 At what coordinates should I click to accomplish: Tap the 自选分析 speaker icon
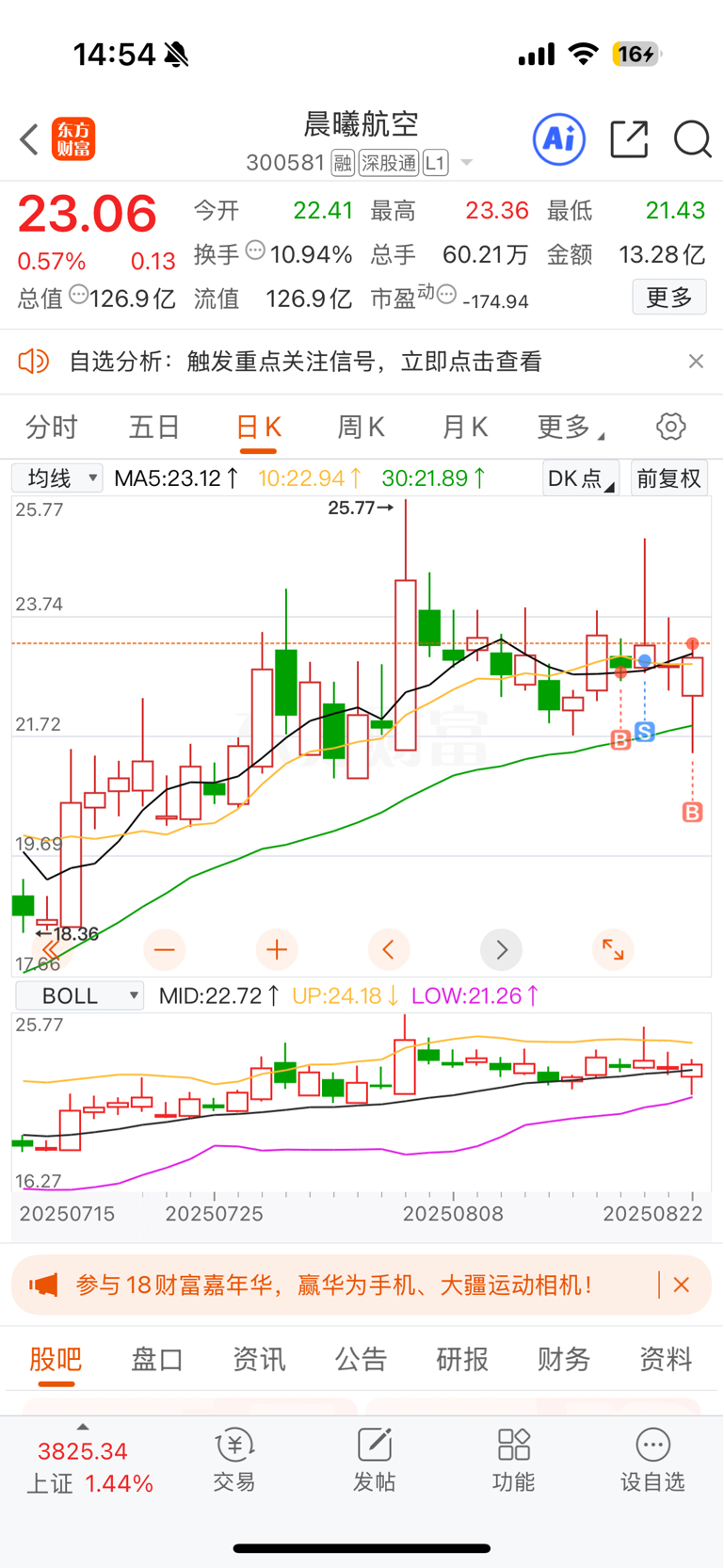[x=34, y=362]
